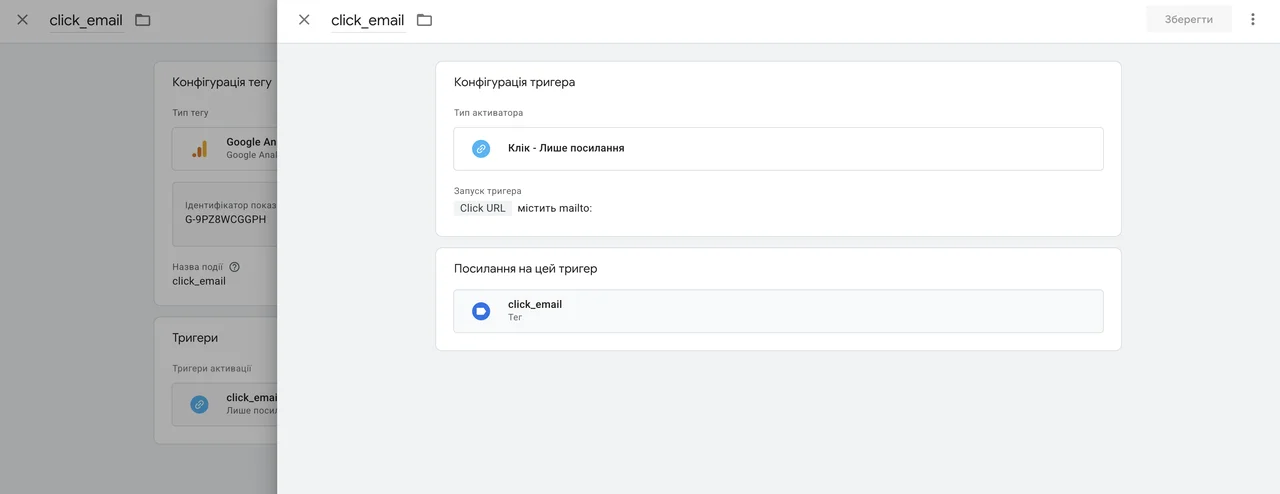The width and height of the screenshot is (1280, 494).
Task: Click the Тег label under click_email reference
Action: click(x=515, y=317)
